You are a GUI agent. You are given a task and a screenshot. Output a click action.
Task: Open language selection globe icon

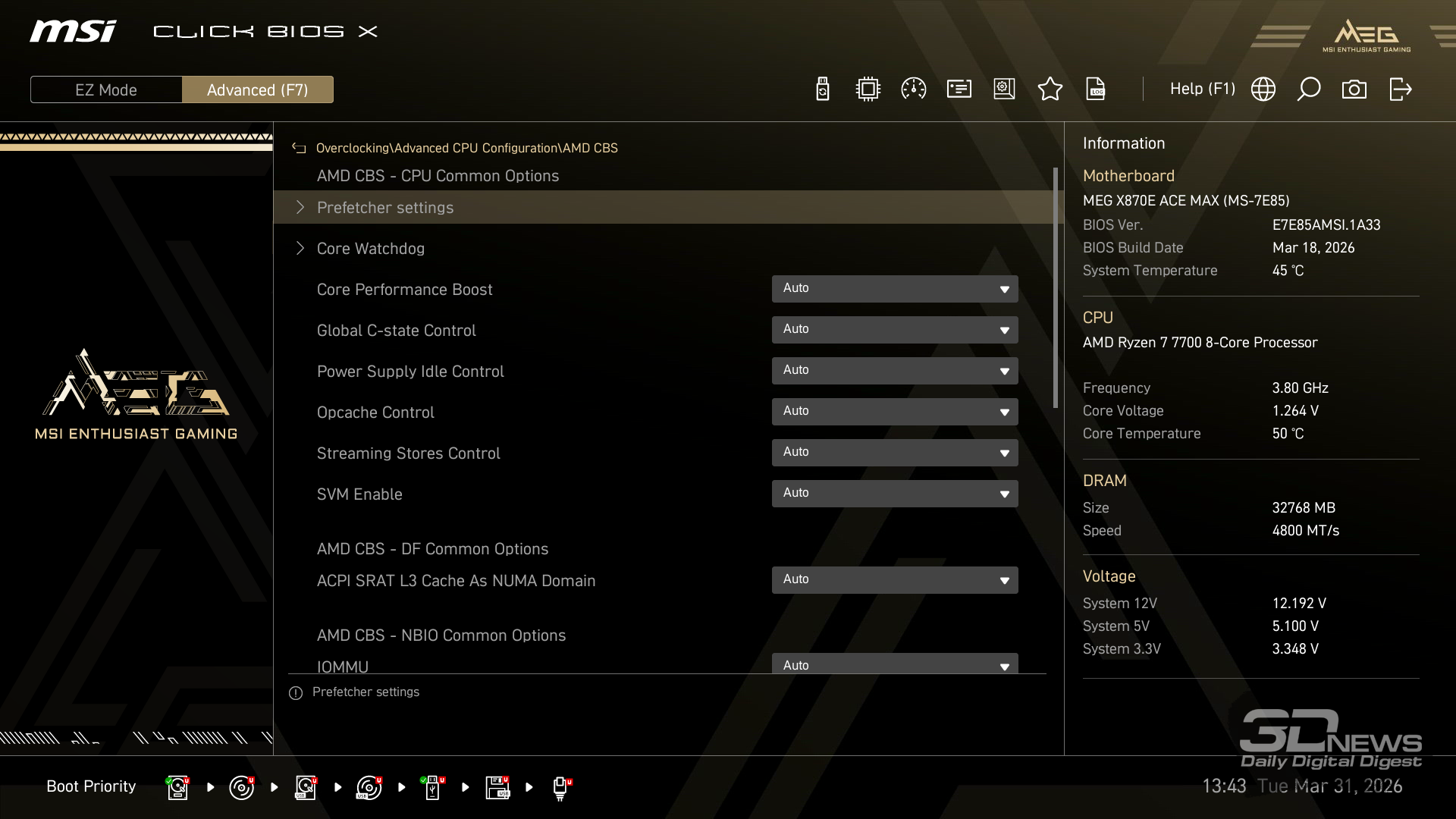coord(1263,89)
